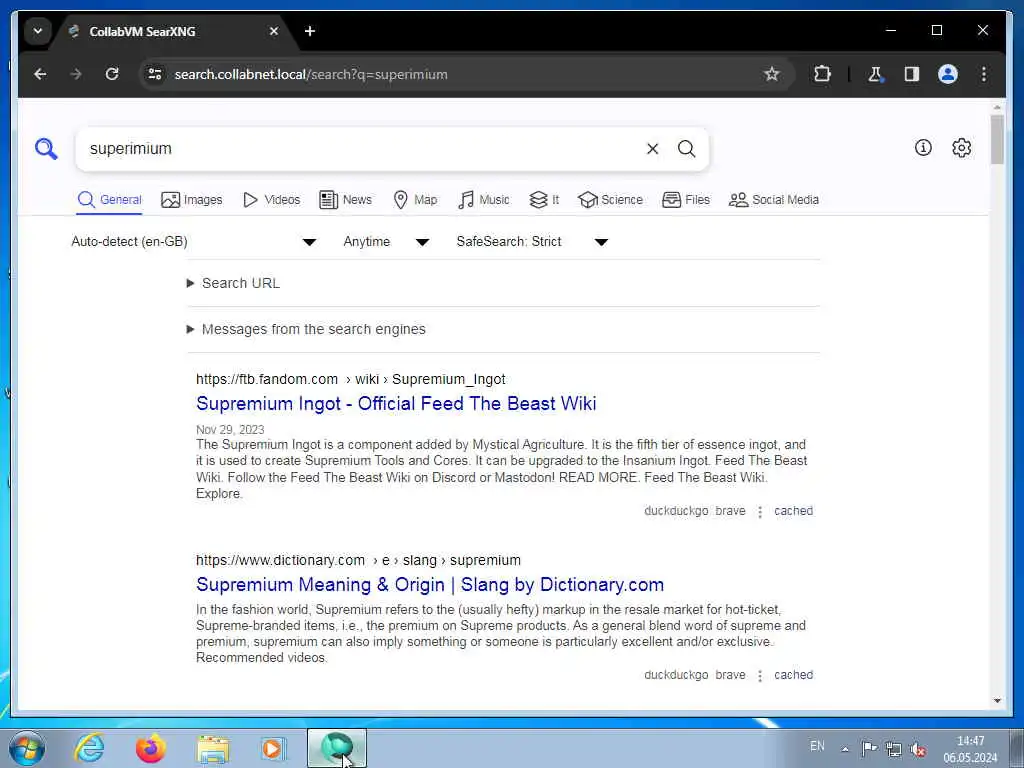1024x768 pixels.
Task: Open cached link for Supremium Ingot result
Action: (x=793, y=511)
